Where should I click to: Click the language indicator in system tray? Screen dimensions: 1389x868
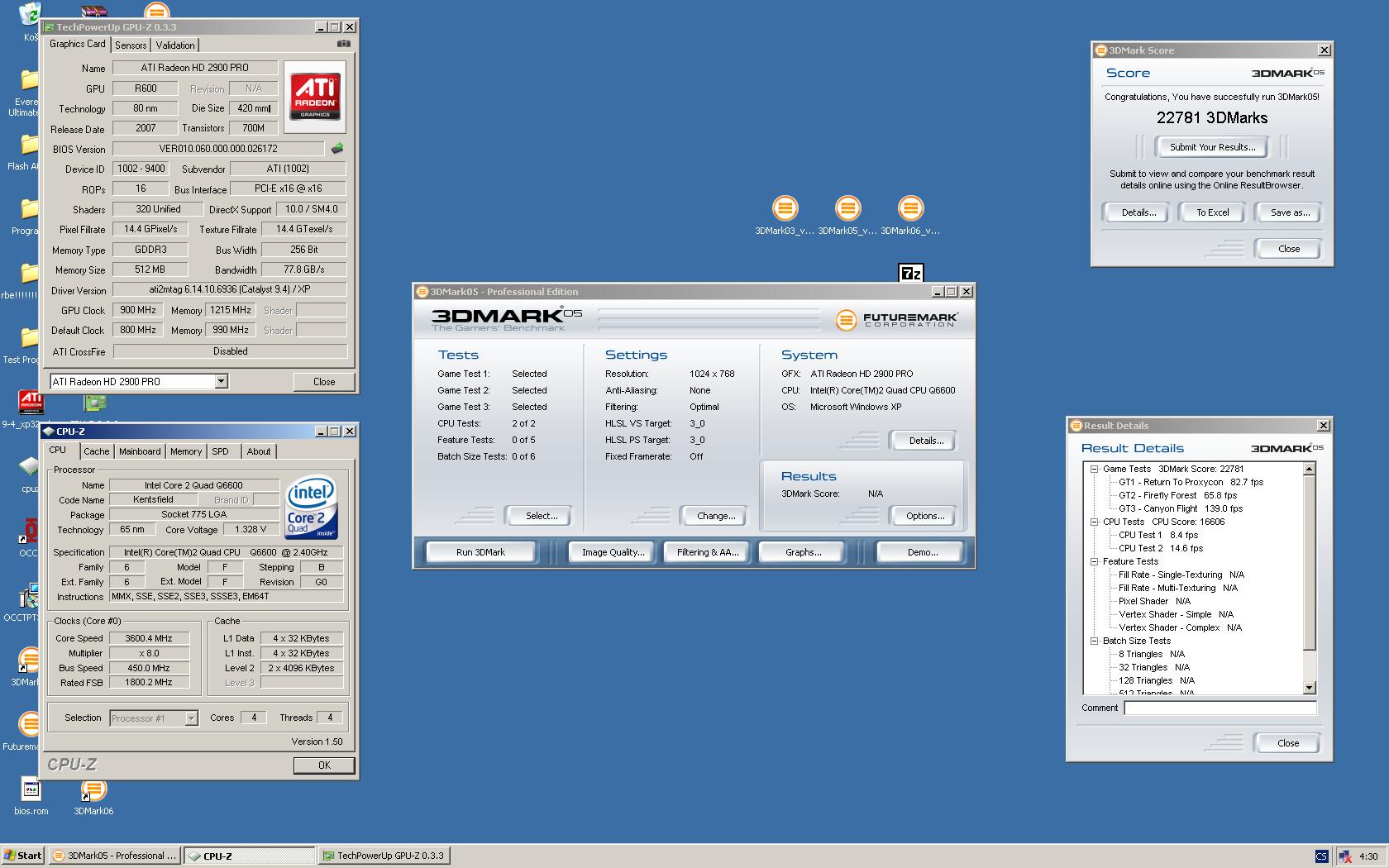tap(1321, 856)
